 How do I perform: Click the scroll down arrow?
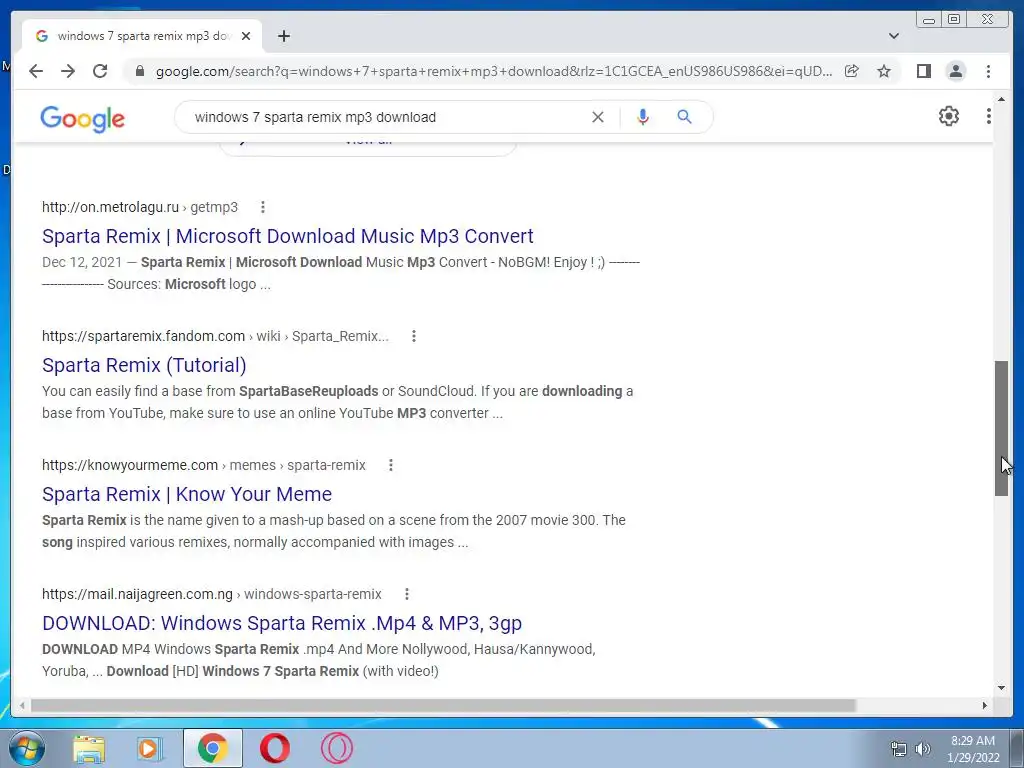pyautogui.click(x=1001, y=688)
